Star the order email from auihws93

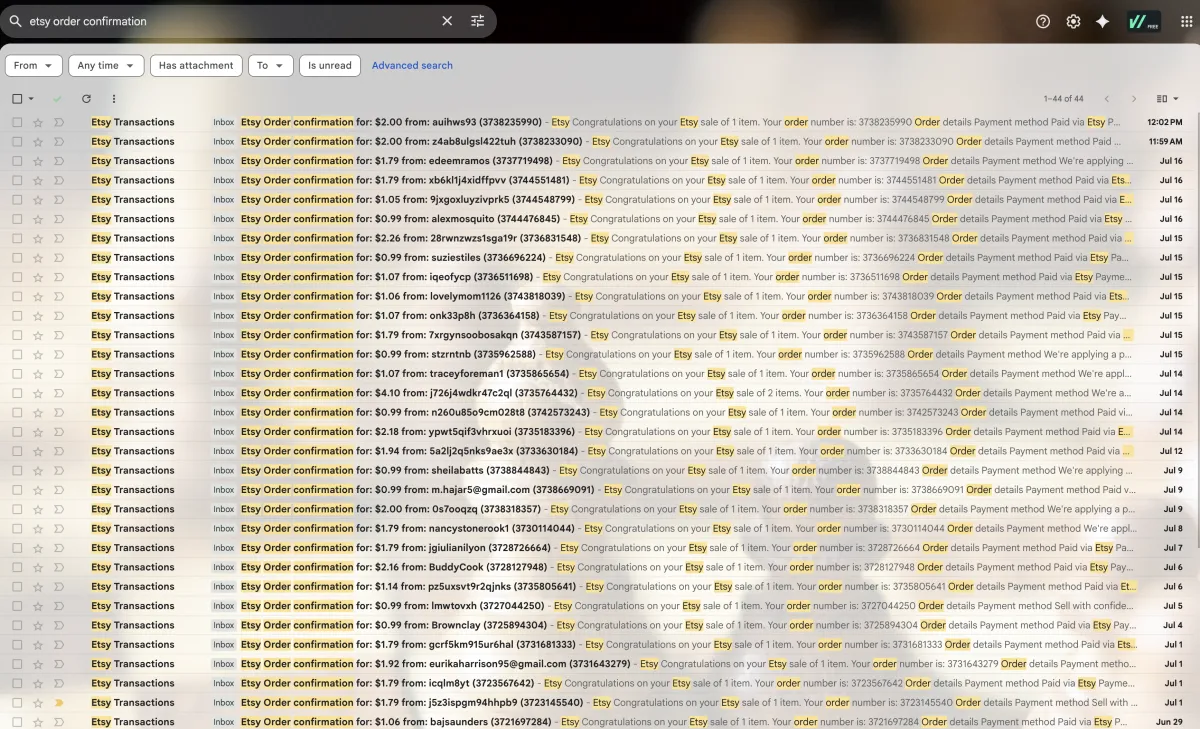pyautogui.click(x=38, y=122)
